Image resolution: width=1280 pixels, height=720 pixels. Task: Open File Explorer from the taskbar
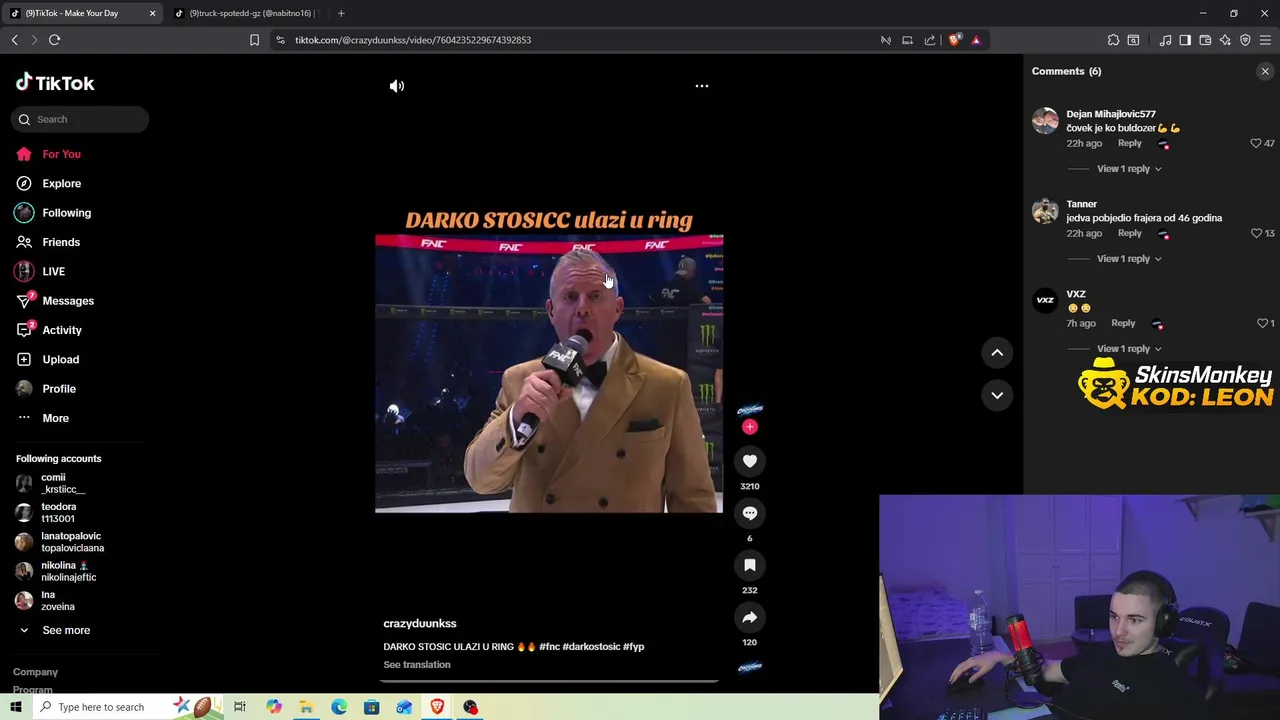tap(306, 707)
